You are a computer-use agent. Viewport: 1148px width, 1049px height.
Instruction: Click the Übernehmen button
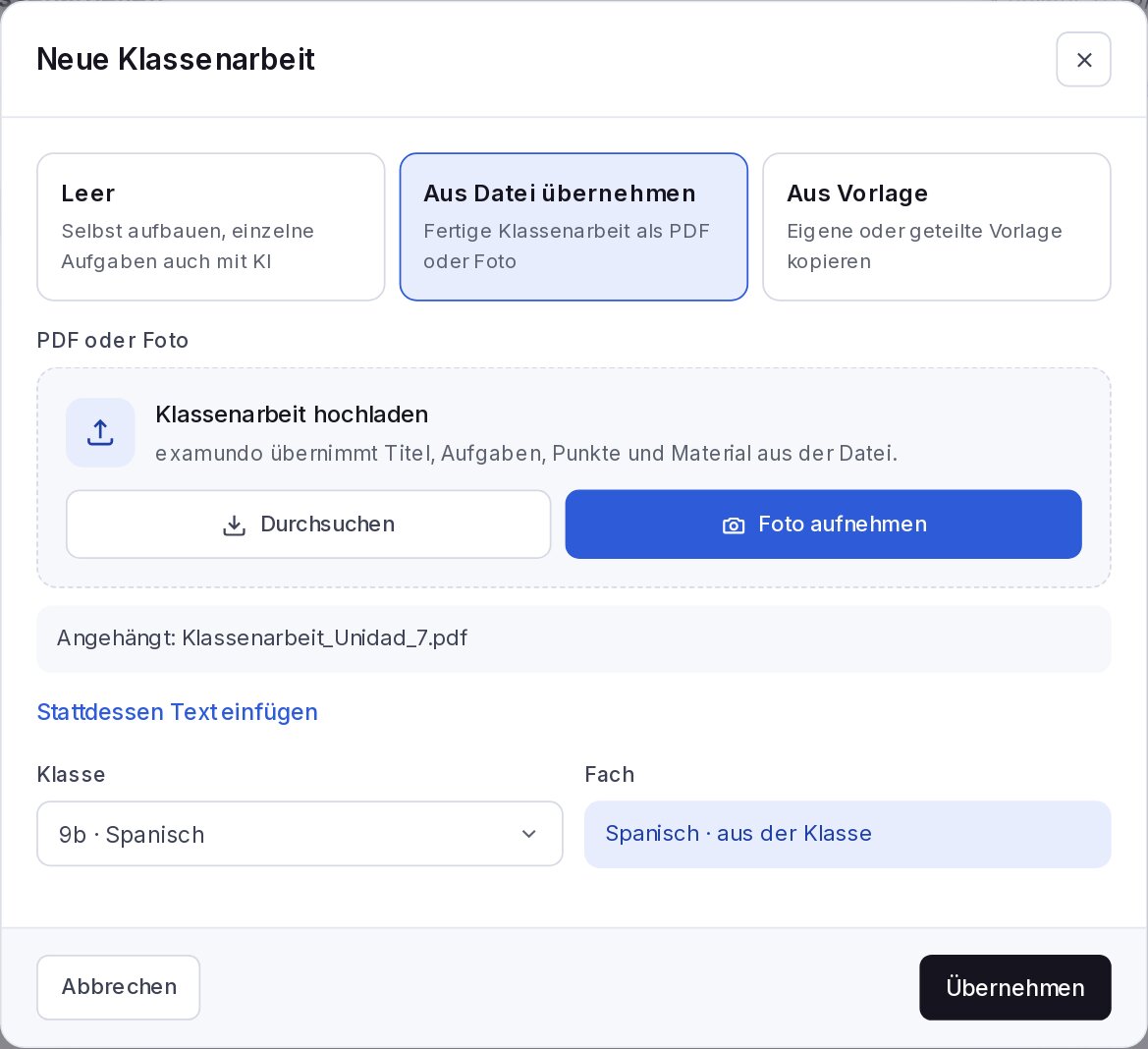tap(1014, 987)
